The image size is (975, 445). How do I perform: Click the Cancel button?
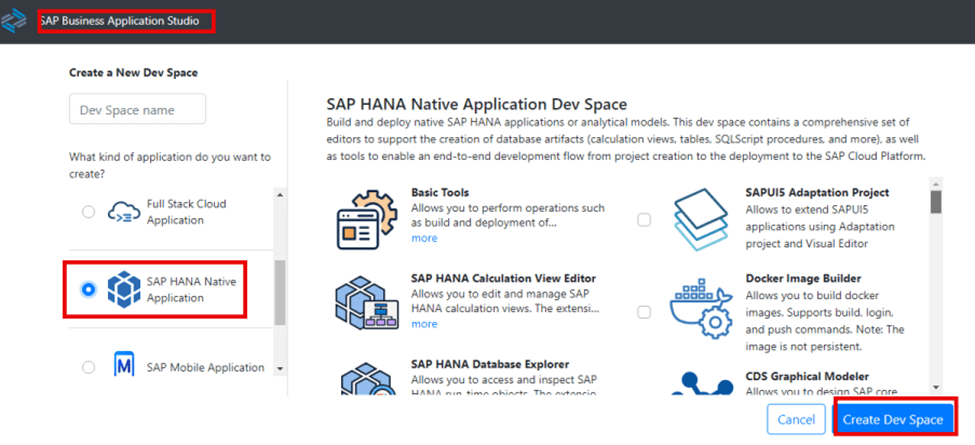tap(797, 420)
